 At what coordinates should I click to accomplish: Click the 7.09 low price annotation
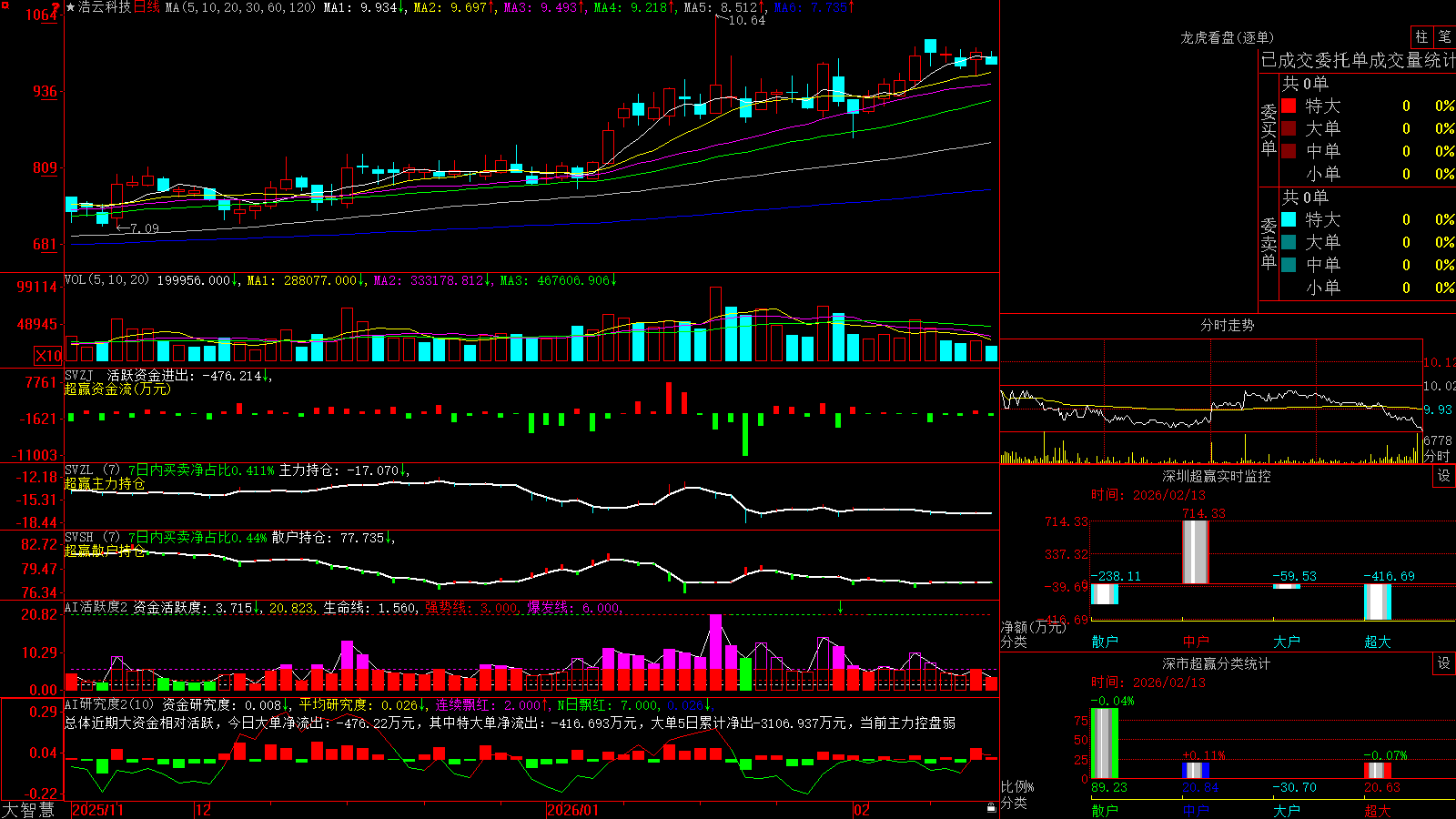click(144, 228)
